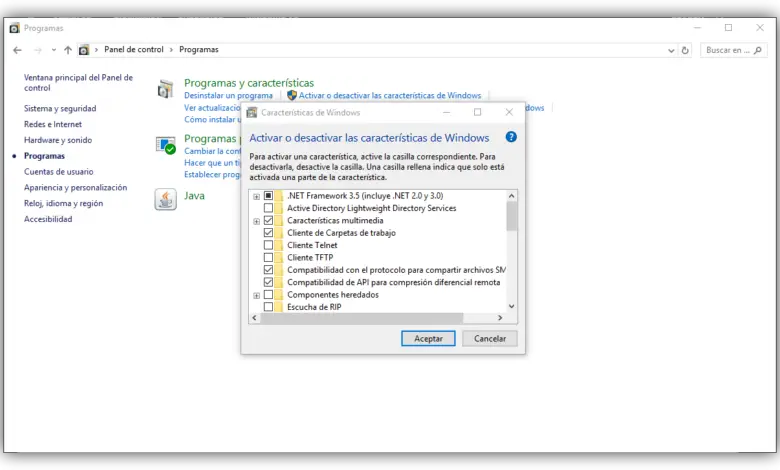The image size is (780, 470).
Task: Open Apariencia y personalización category
Action: 76,188
